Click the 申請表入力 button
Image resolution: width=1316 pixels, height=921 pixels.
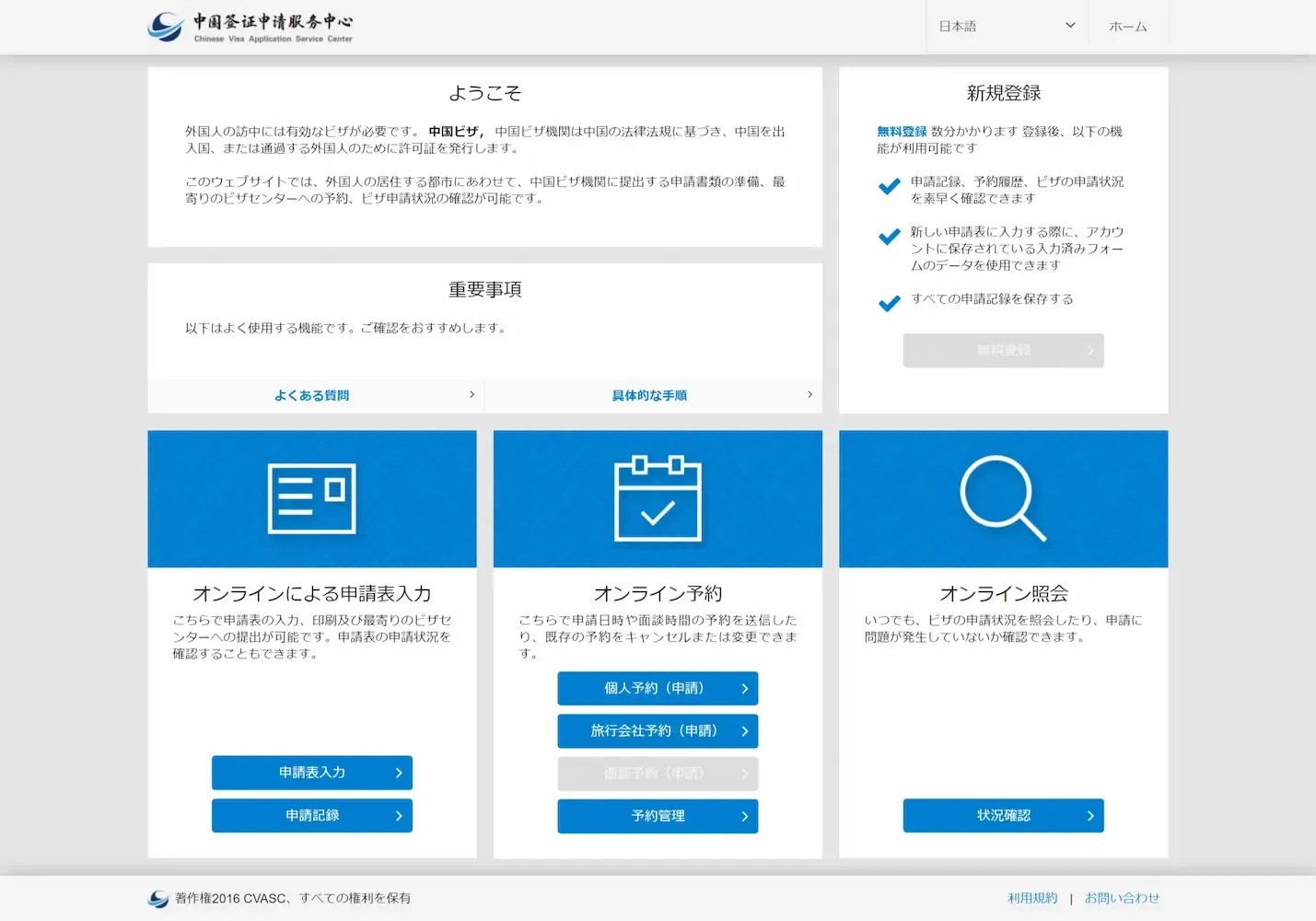[x=311, y=773]
